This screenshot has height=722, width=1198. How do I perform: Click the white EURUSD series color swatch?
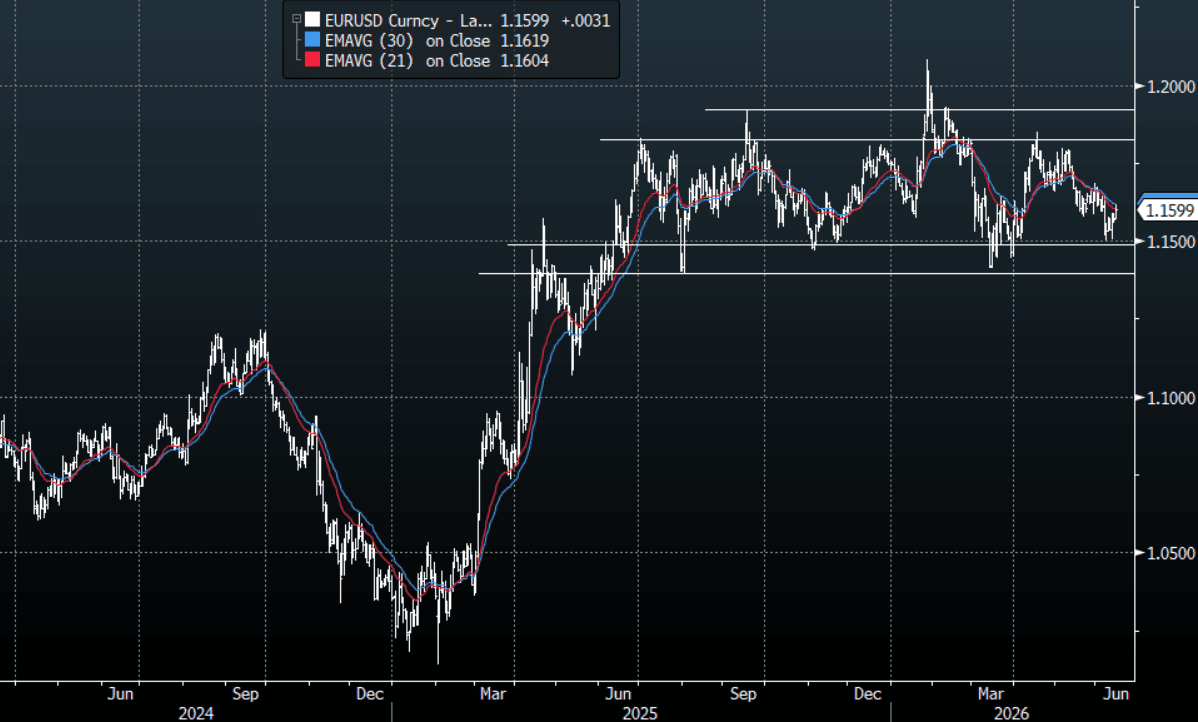coord(312,20)
